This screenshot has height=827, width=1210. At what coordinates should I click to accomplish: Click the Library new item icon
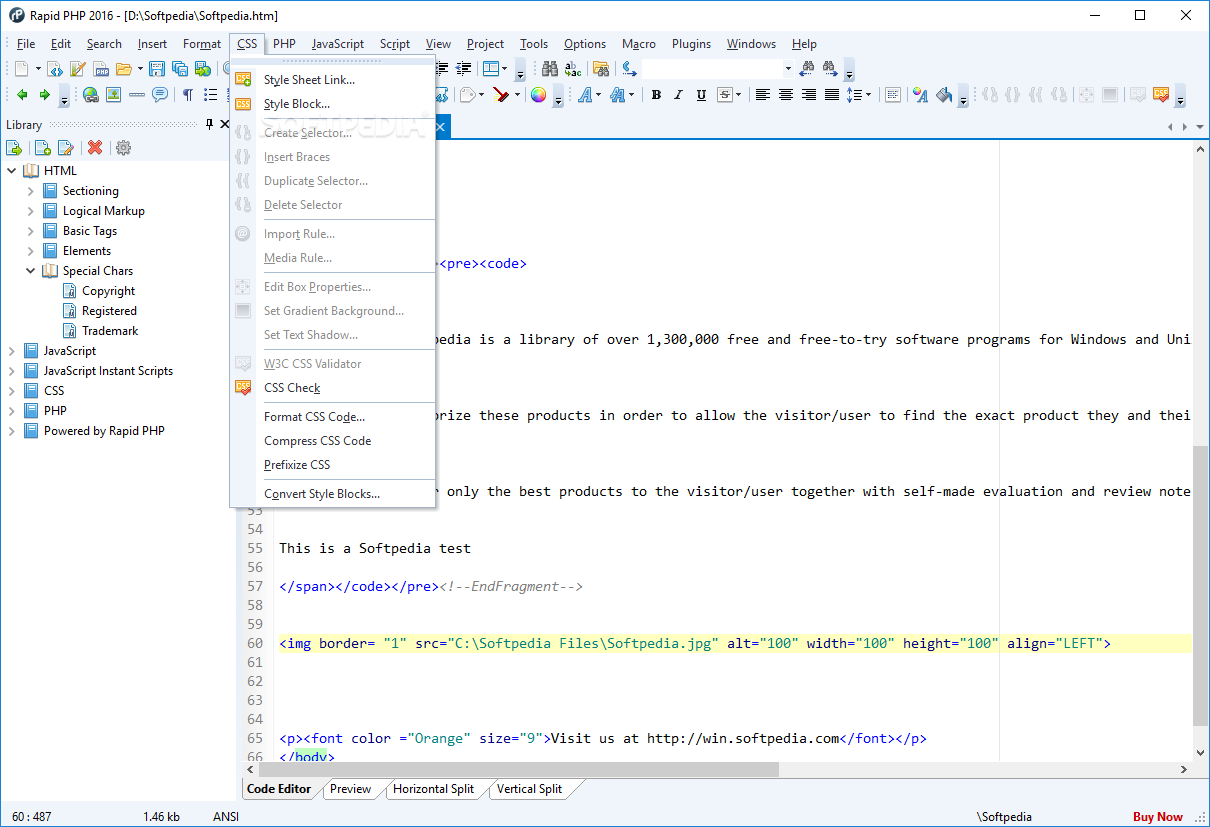coord(43,148)
